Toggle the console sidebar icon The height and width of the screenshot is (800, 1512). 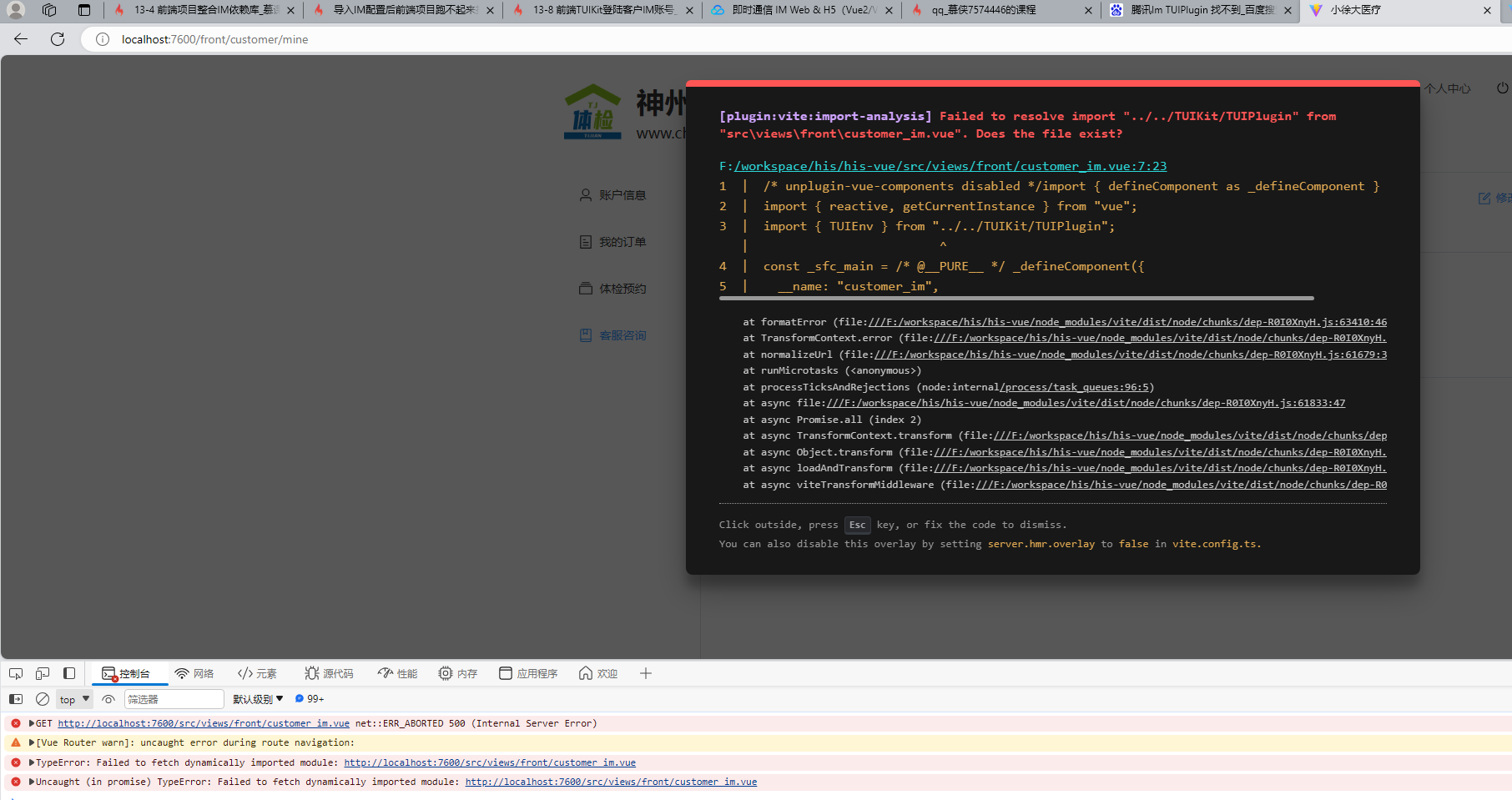point(16,699)
